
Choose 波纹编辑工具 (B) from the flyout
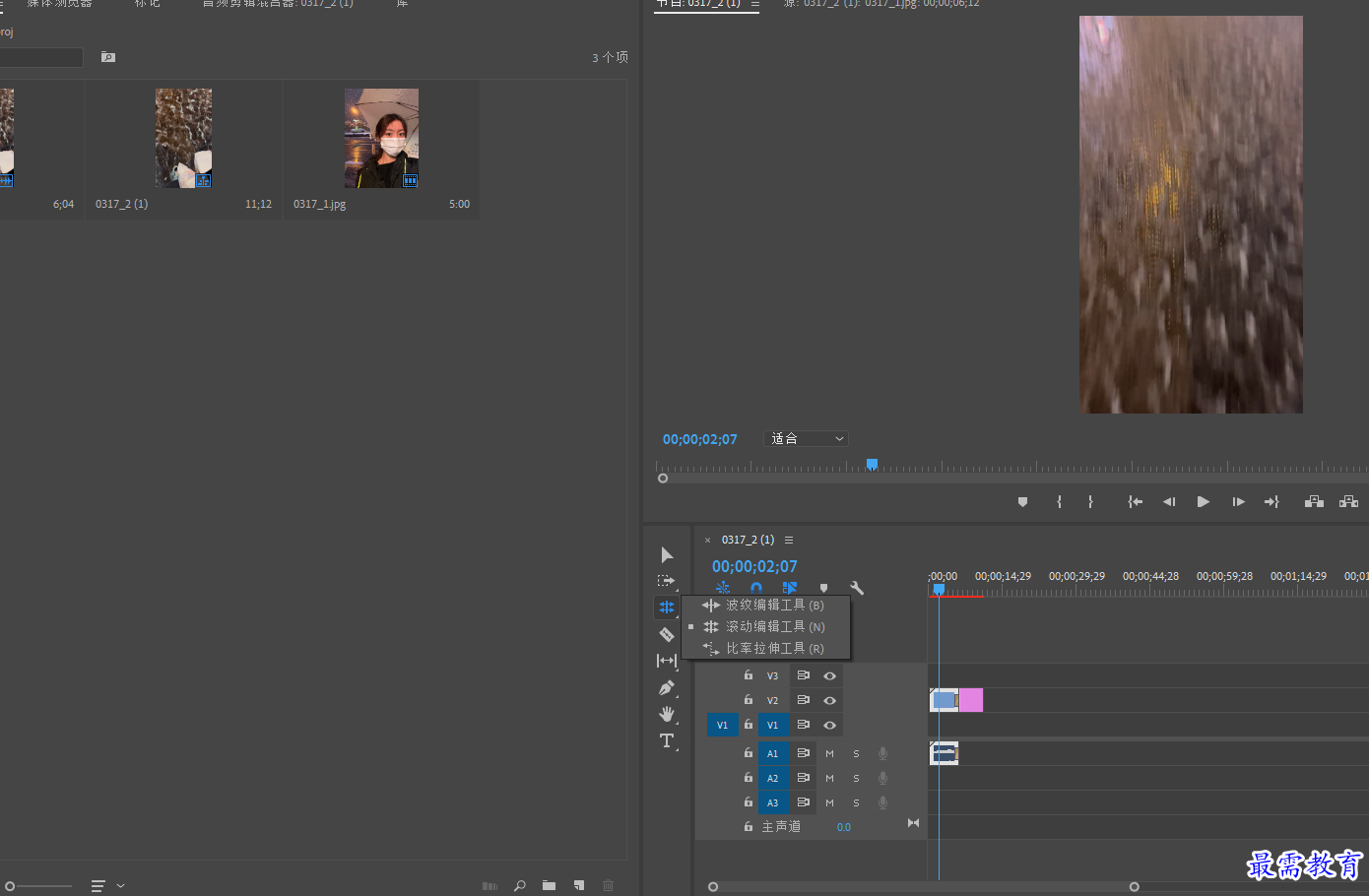[x=765, y=605]
